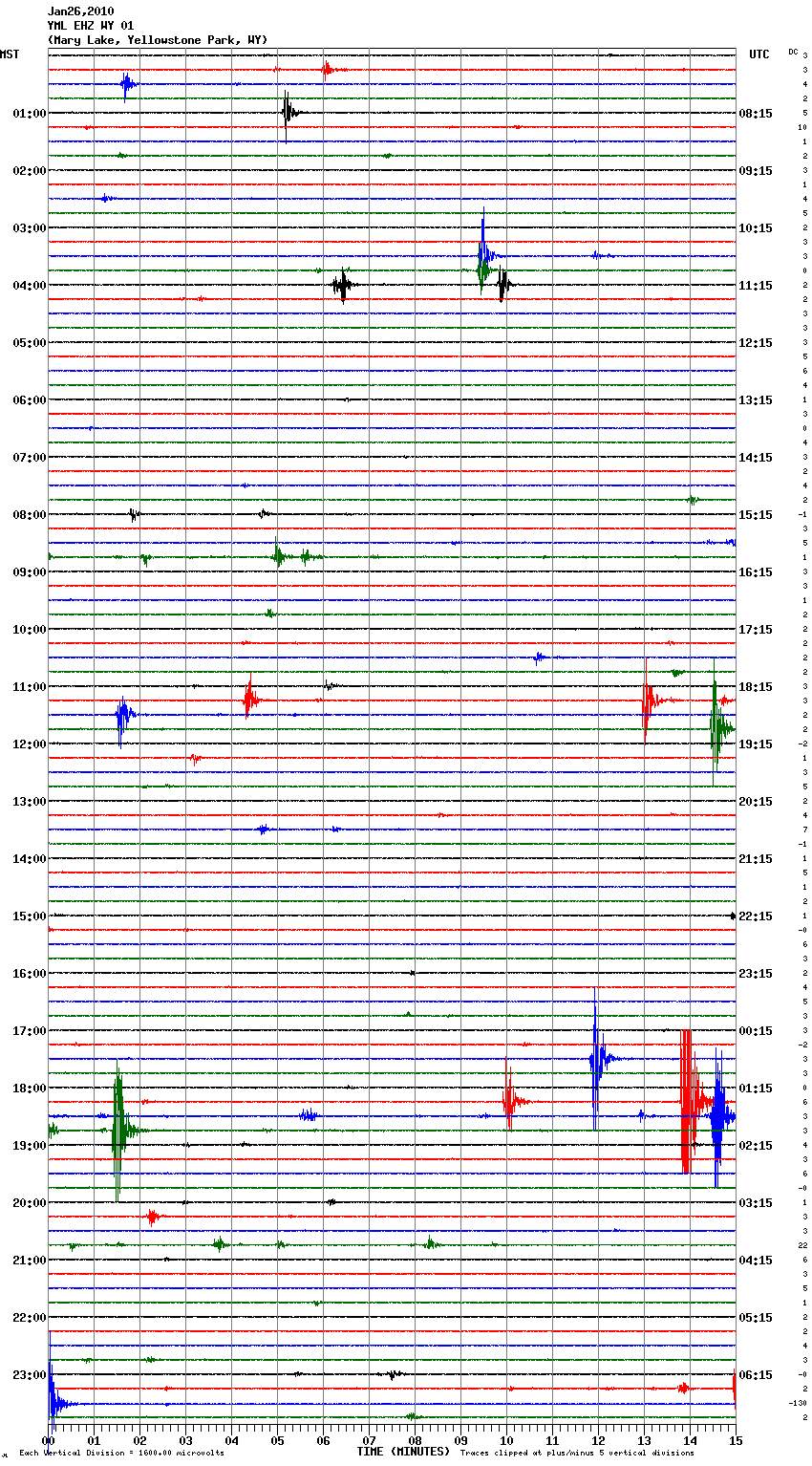Select the 19:00 MST time label
This screenshot has height=1466, width=812.
(29, 1146)
